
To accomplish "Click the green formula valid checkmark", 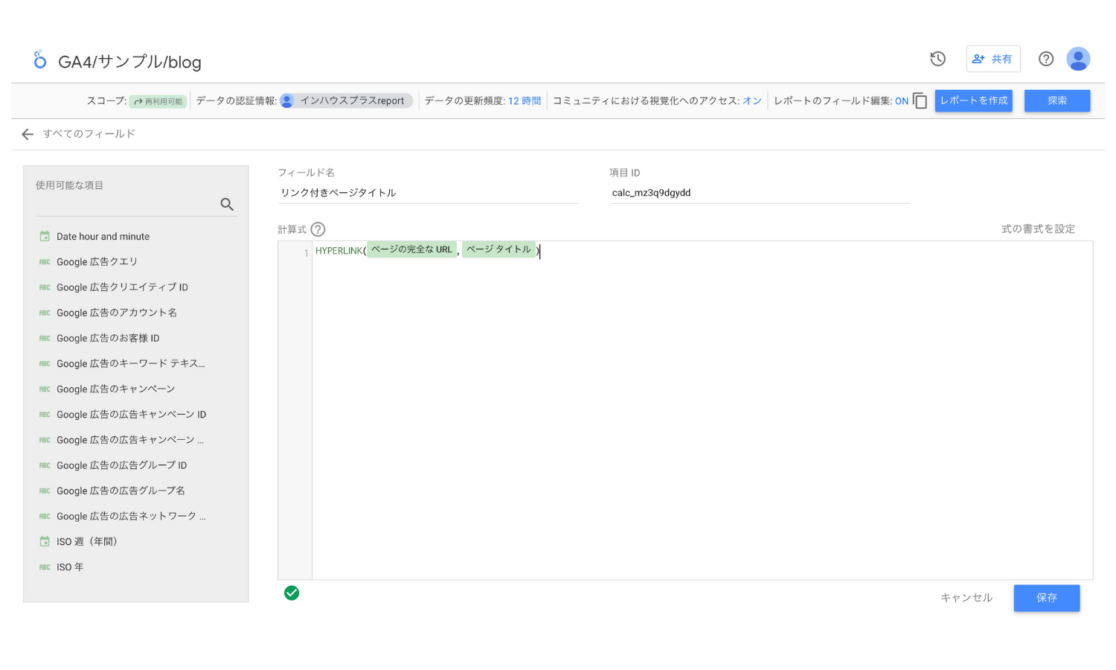I will coord(292,593).
